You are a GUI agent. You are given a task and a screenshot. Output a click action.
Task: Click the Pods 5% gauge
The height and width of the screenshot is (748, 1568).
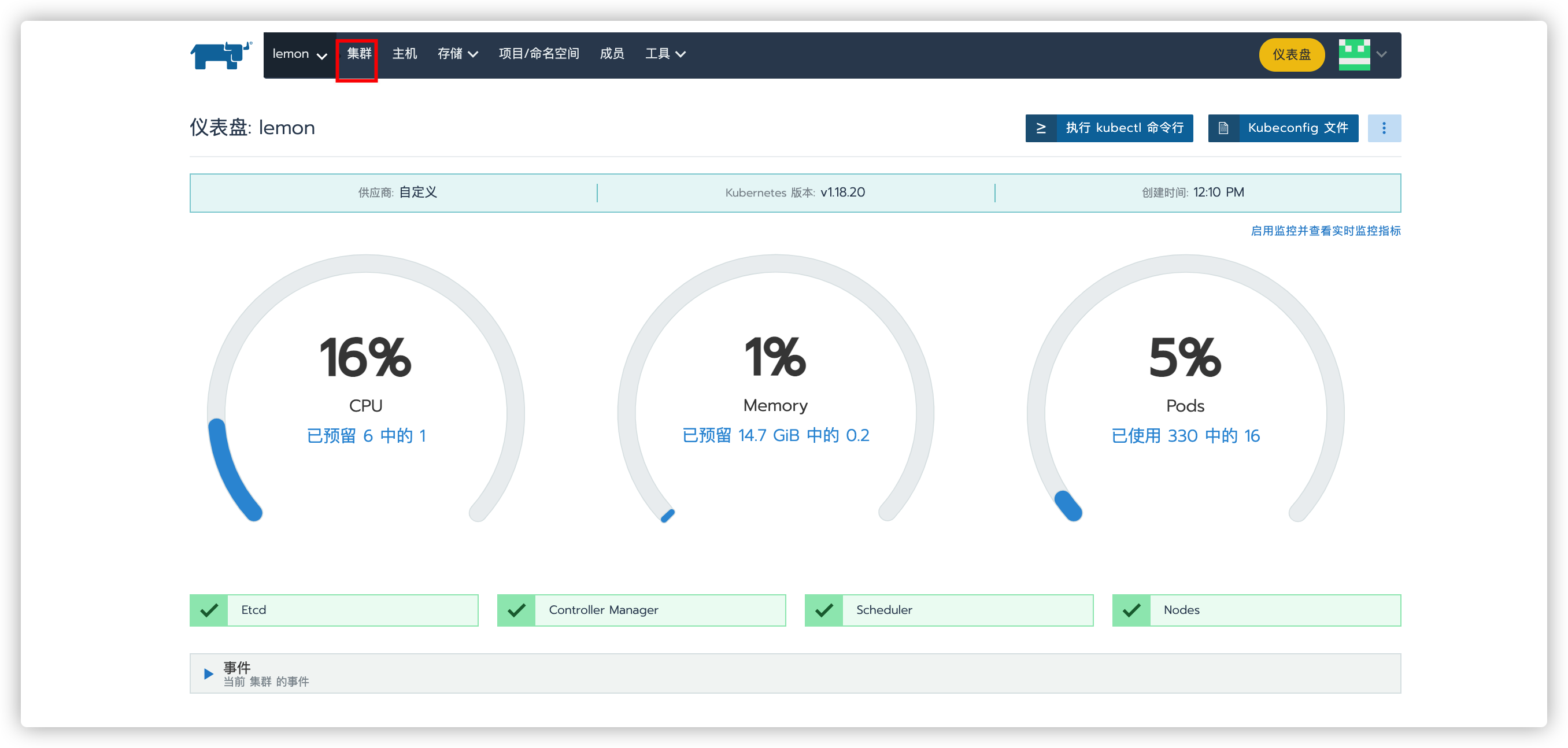(x=1185, y=388)
